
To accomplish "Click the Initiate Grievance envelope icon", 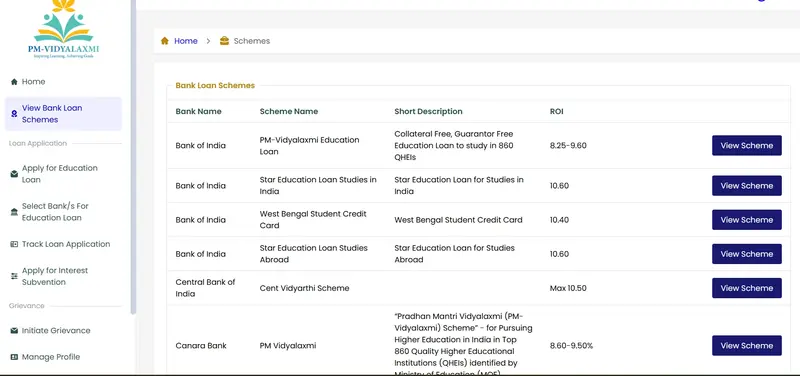I will [x=14, y=331].
